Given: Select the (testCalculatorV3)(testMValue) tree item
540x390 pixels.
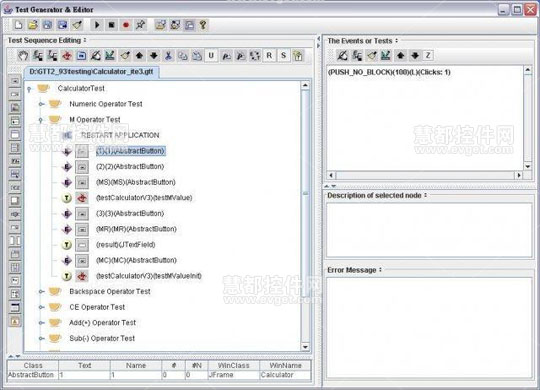Looking at the screenshot, I should click(x=144, y=198).
